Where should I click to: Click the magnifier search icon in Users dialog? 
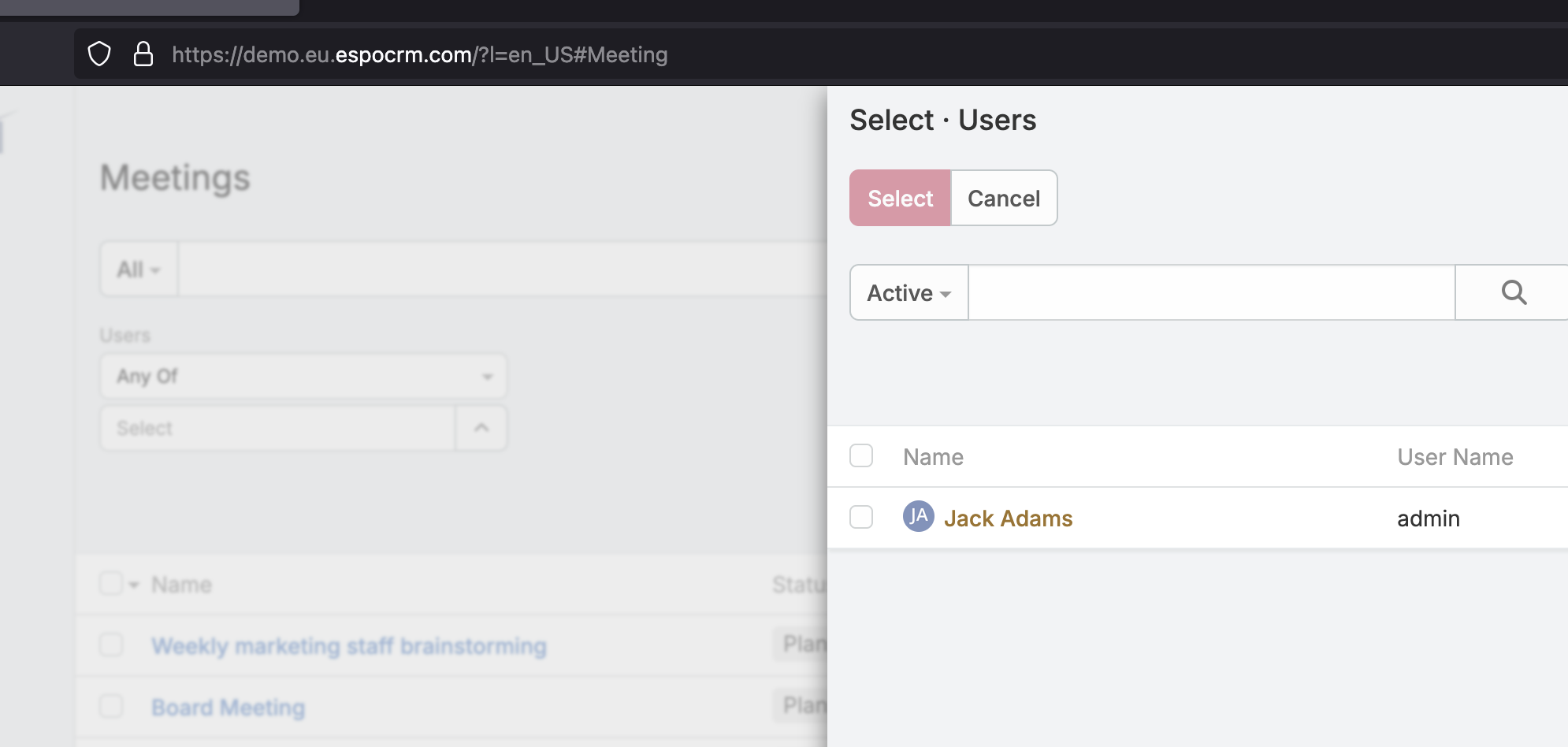pos(1513,292)
